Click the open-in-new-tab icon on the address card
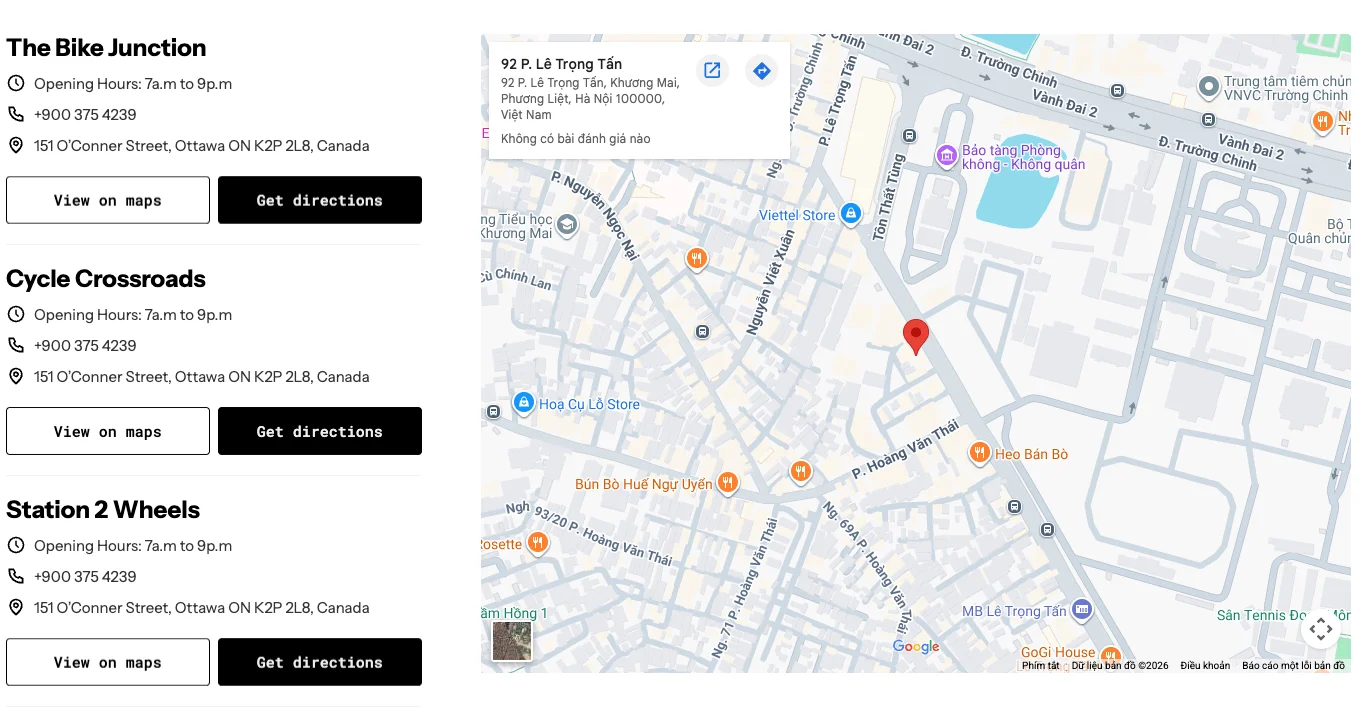The width and height of the screenshot is (1366, 718). click(712, 70)
